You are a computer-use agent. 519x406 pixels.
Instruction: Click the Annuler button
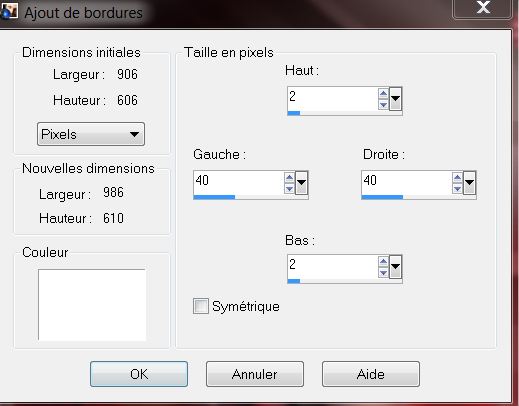255,374
